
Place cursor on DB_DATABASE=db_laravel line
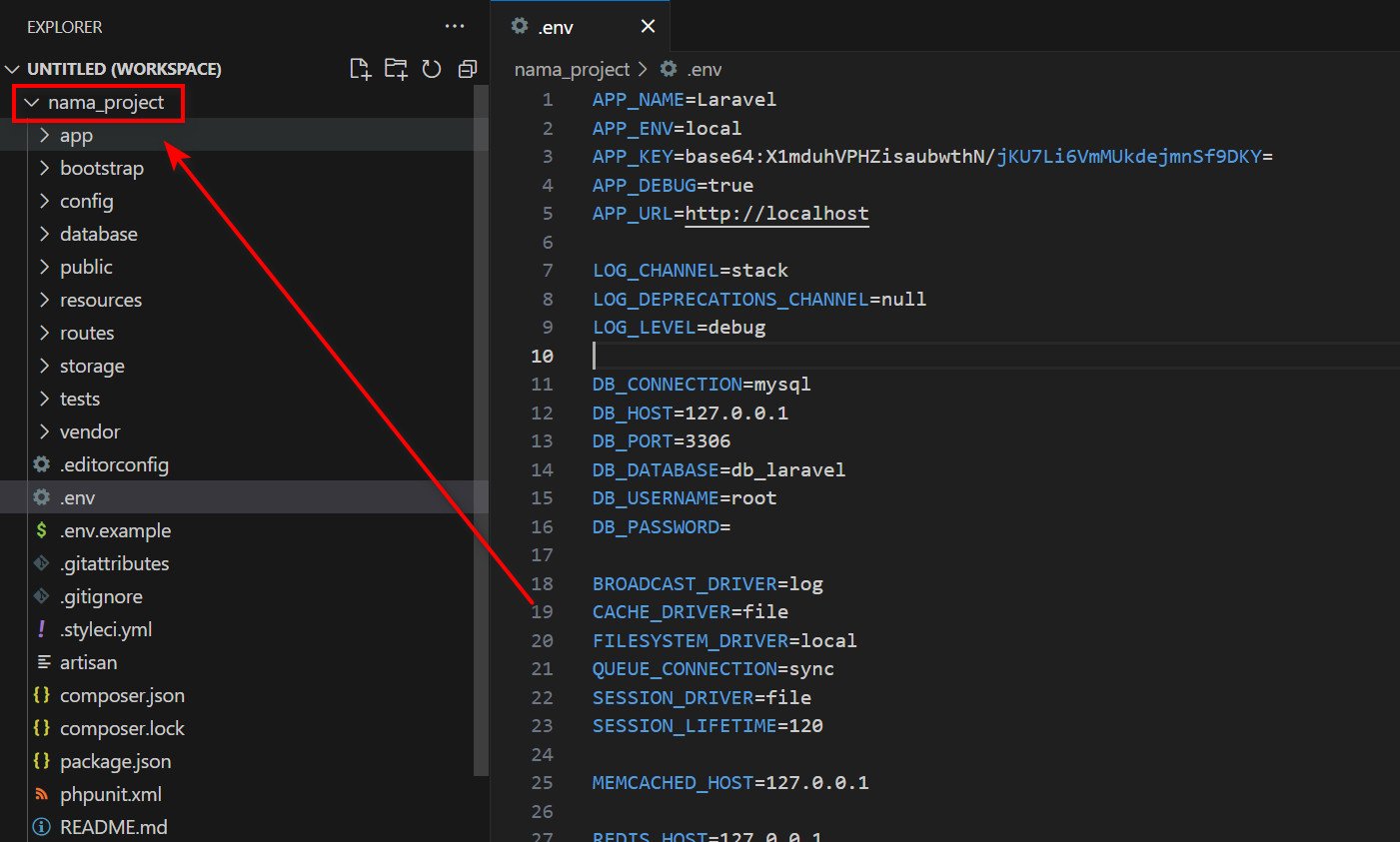718,469
